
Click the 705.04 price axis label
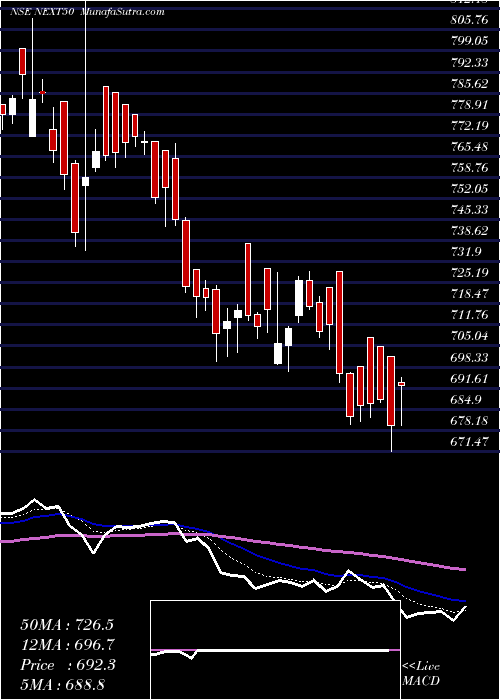(468, 336)
